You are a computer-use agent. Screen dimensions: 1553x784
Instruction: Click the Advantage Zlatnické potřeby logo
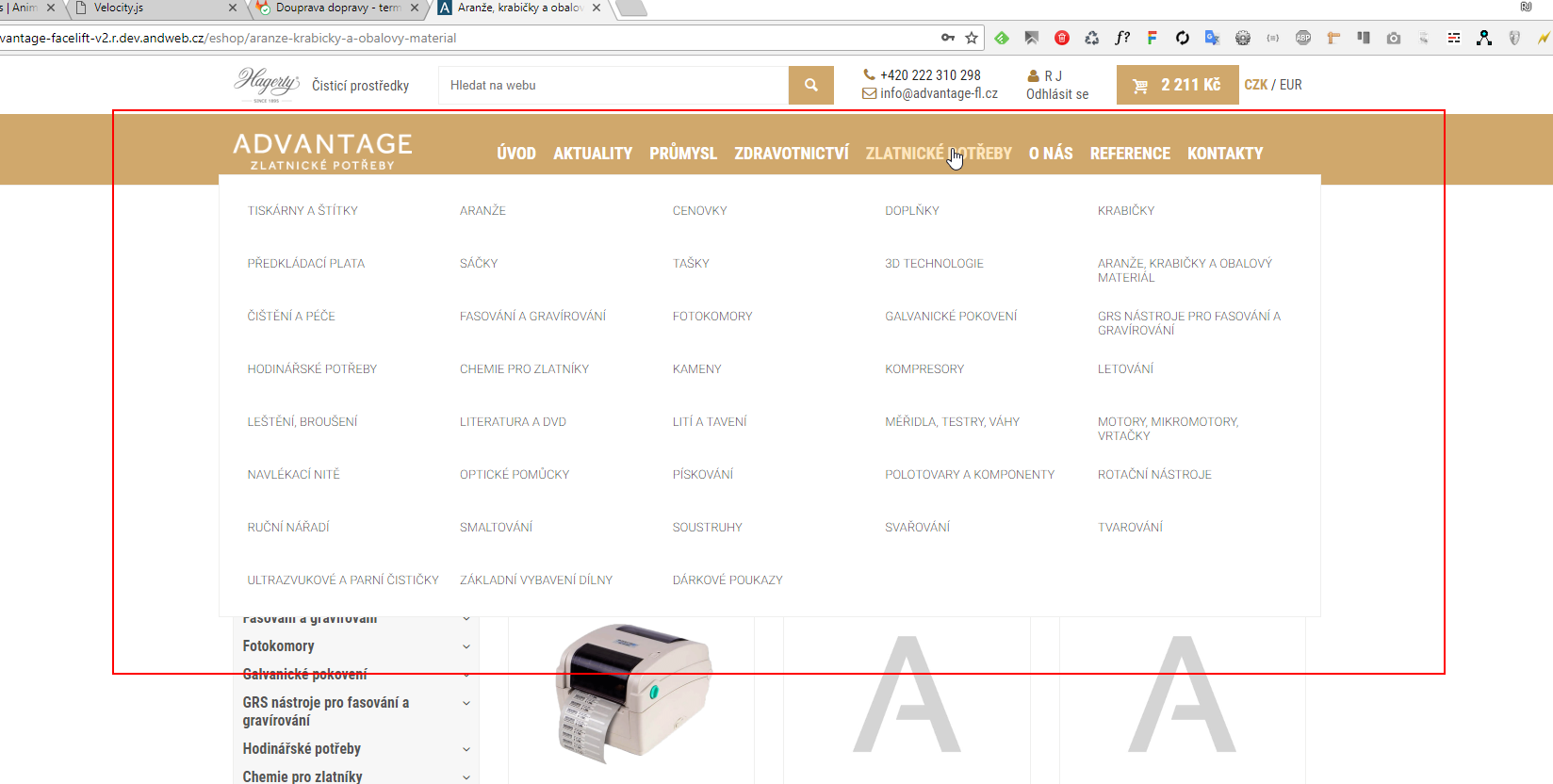(322, 151)
